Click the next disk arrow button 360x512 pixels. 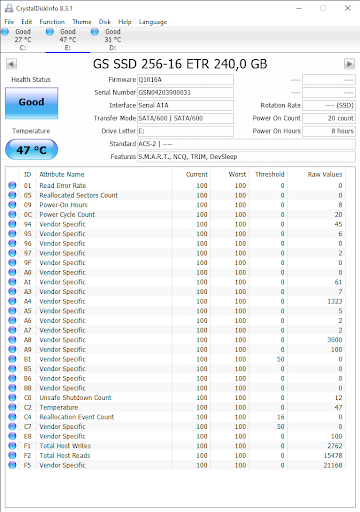point(349,64)
